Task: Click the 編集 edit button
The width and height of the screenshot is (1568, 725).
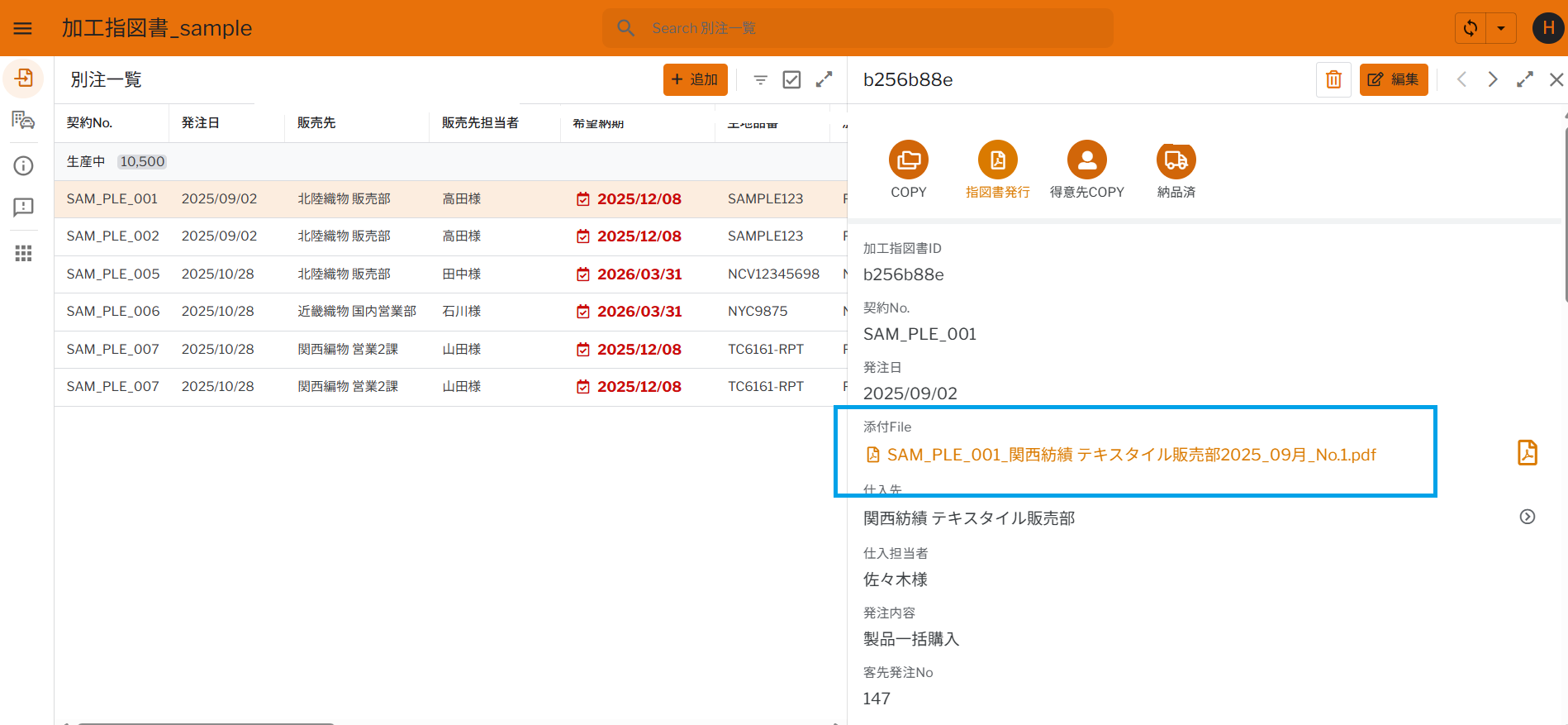Action: point(1393,79)
